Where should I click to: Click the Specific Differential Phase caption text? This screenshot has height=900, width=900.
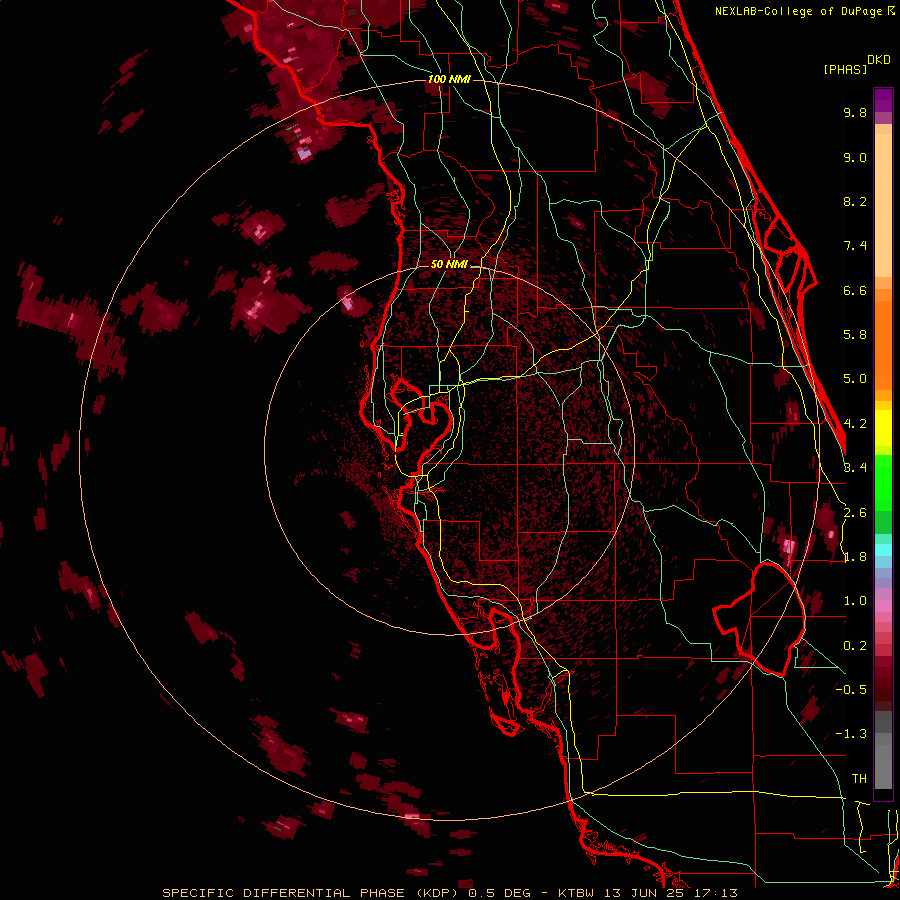pyautogui.click(x=449, y=893)
